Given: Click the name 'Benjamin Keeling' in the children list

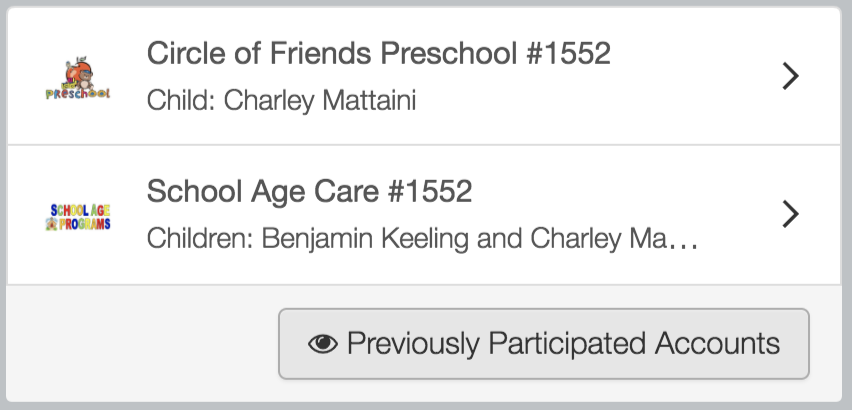Looking at the screenshot, I should tap(366, 239).
